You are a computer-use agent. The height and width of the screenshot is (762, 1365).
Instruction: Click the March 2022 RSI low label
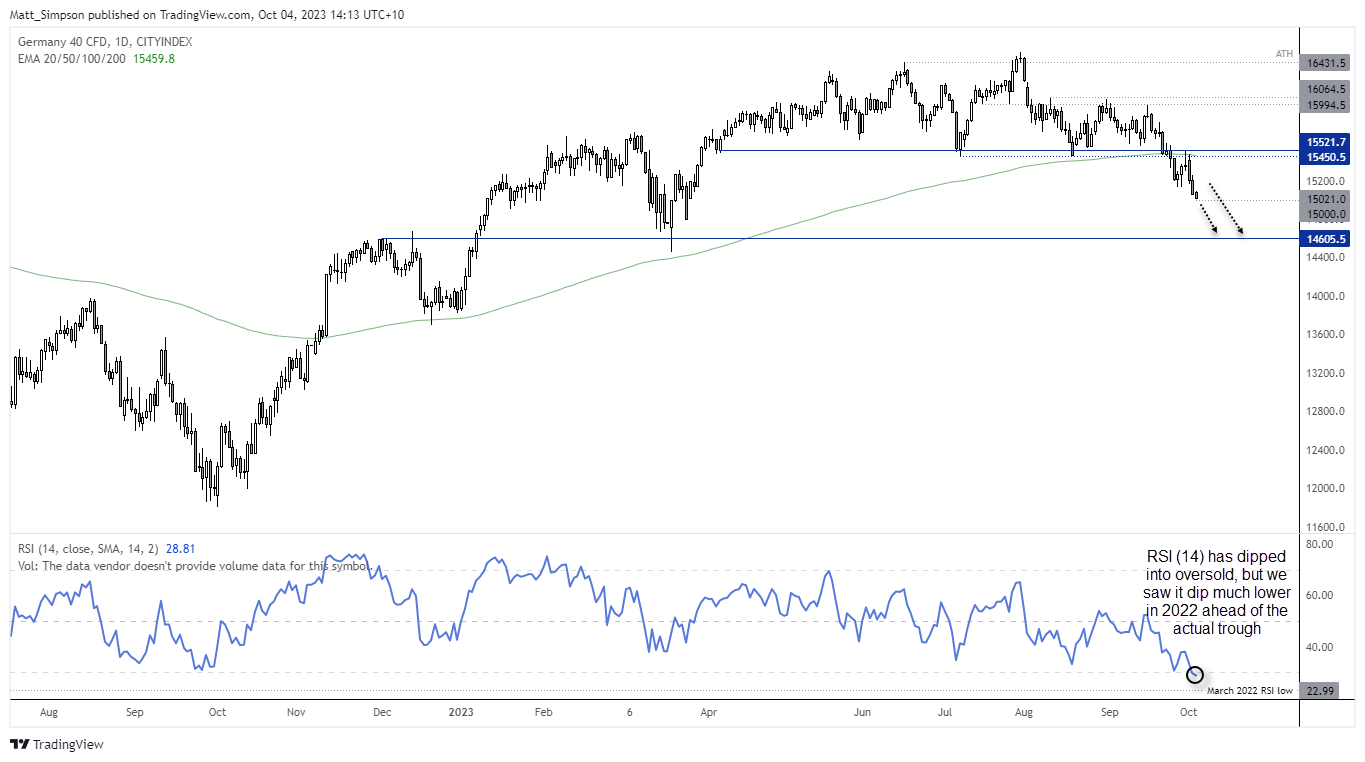click(x=1250, y=691)
